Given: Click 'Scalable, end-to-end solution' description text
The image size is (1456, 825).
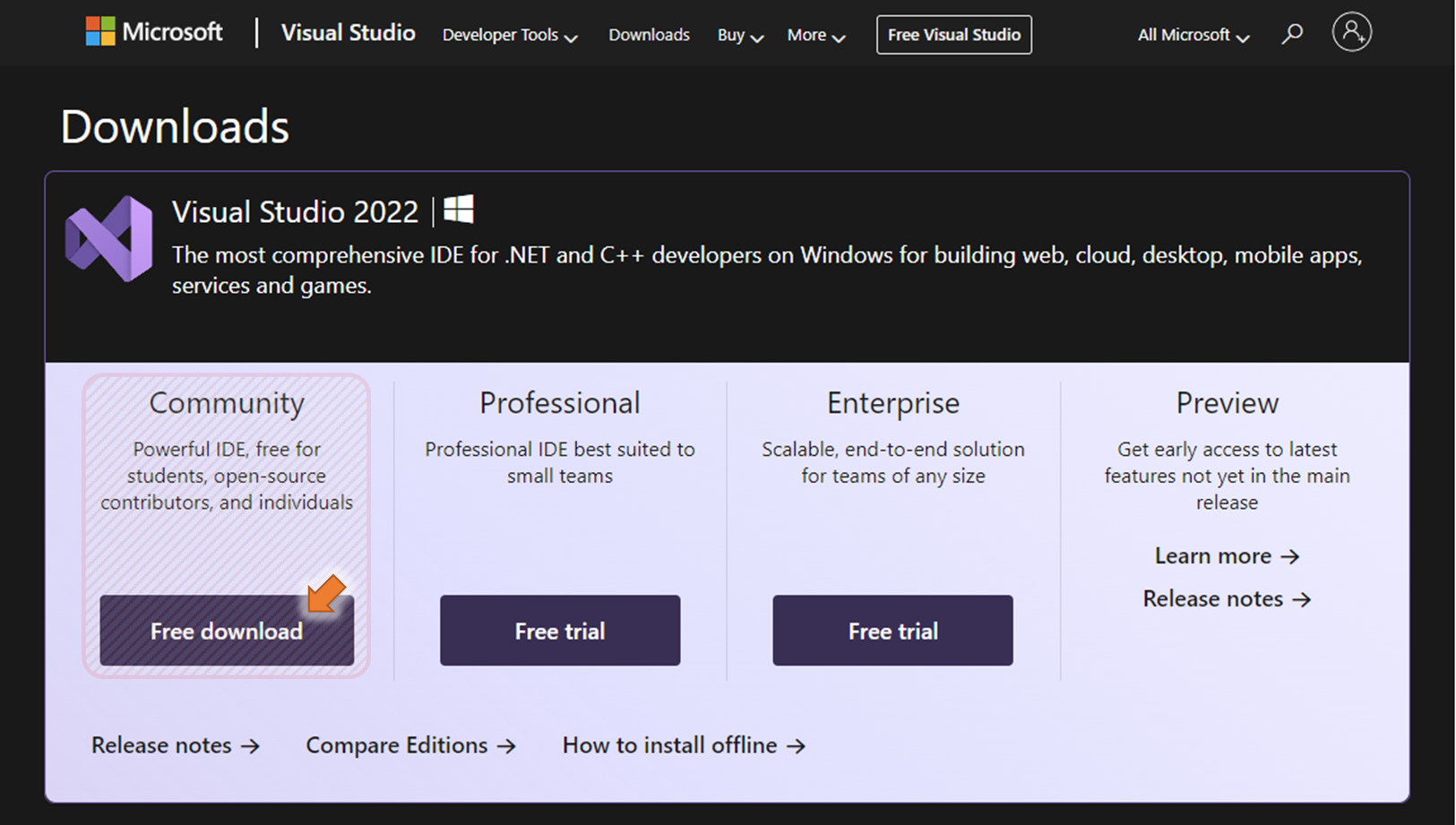Looking at the screenshot, I should pyautogui.click(x=893, y=462).
